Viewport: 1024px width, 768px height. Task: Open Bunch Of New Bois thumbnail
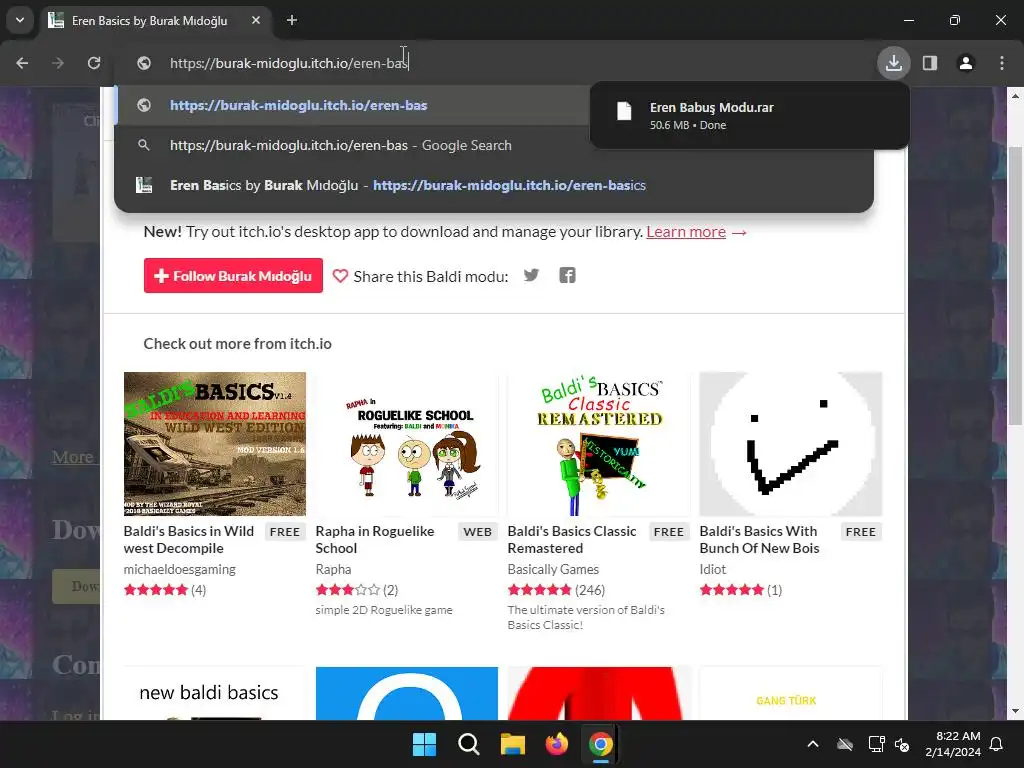tap(791, 444)
